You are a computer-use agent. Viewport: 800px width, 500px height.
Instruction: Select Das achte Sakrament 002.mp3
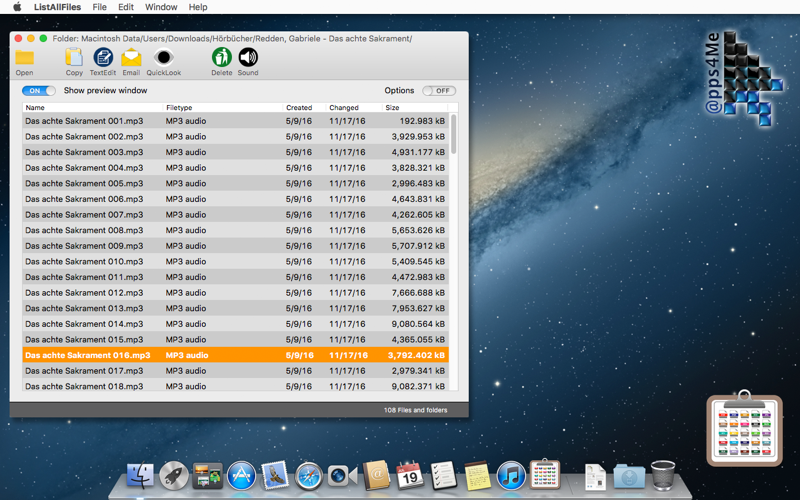pos(235,137)
